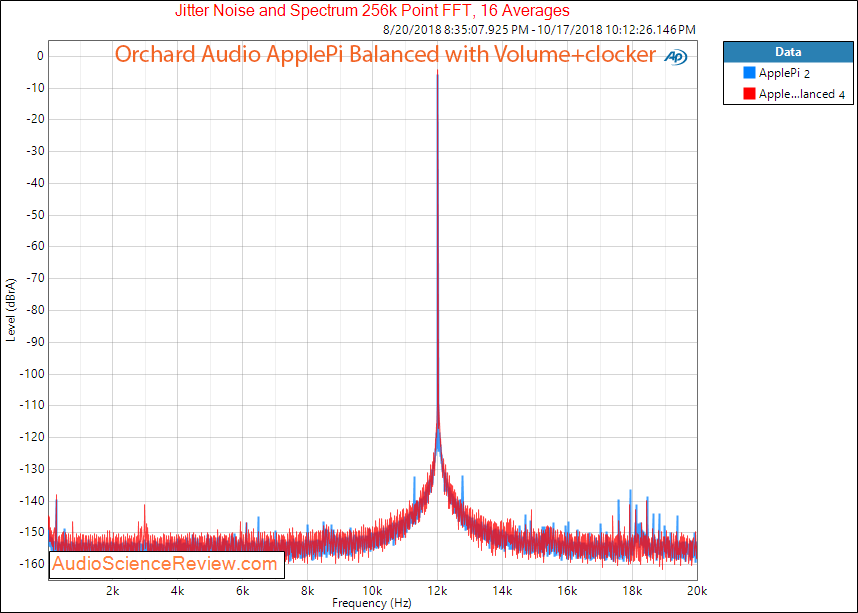This screenshot has width=858, height=613.
Task: Click the 4k frequency tick label
Action: click(178, 591)
